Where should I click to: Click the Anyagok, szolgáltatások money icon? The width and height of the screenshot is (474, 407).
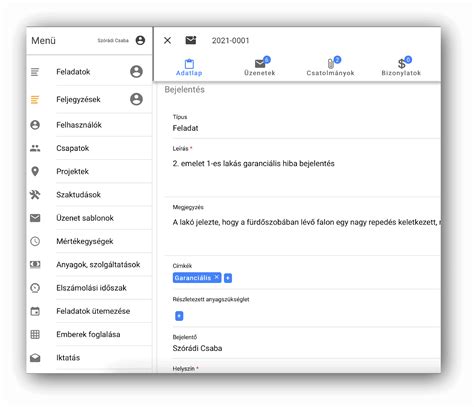pyautogui.click(x=35, y=265)
